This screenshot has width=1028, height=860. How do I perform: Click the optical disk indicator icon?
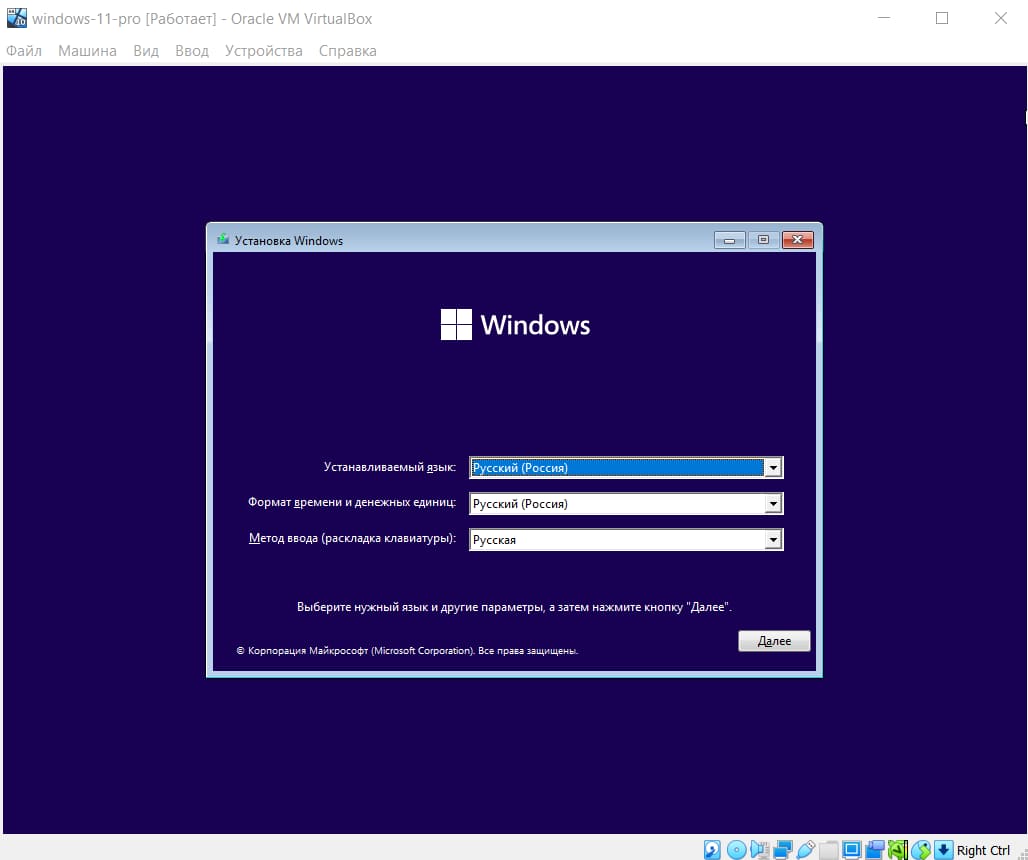point(736,850)
